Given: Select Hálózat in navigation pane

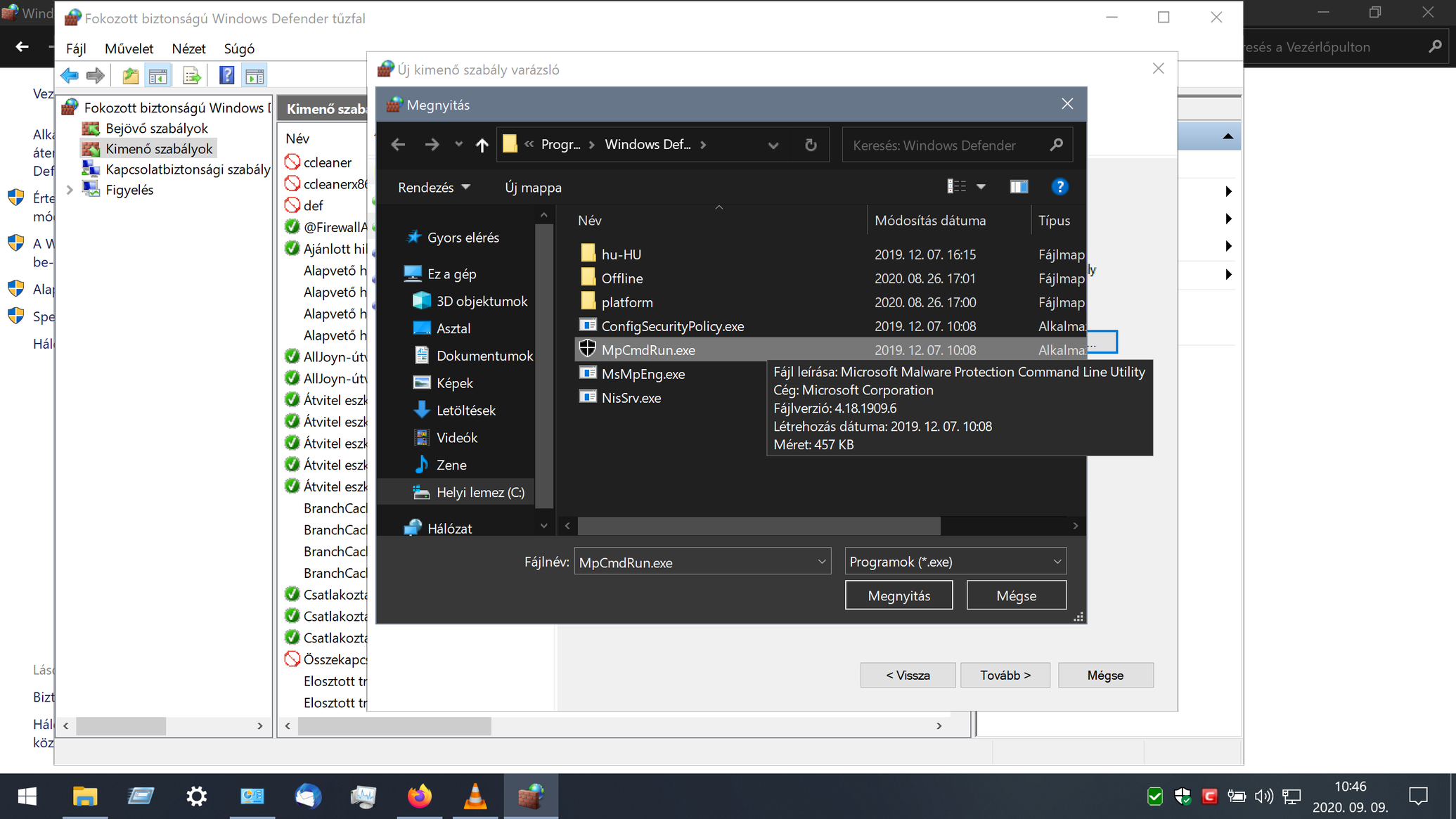Looking at the screenshot, I should [x=449, y=529].
